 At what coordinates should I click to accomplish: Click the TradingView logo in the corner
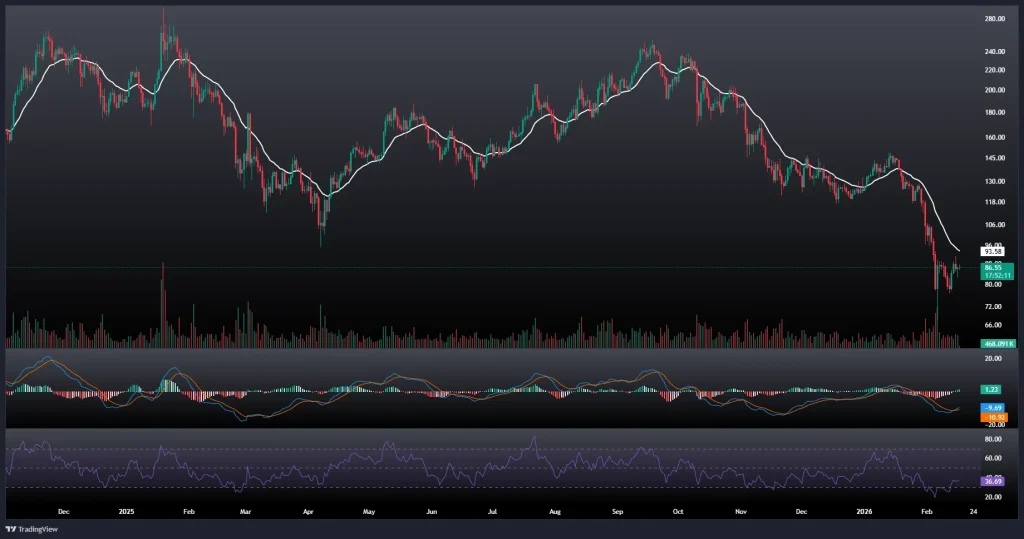tap(30, 528)
